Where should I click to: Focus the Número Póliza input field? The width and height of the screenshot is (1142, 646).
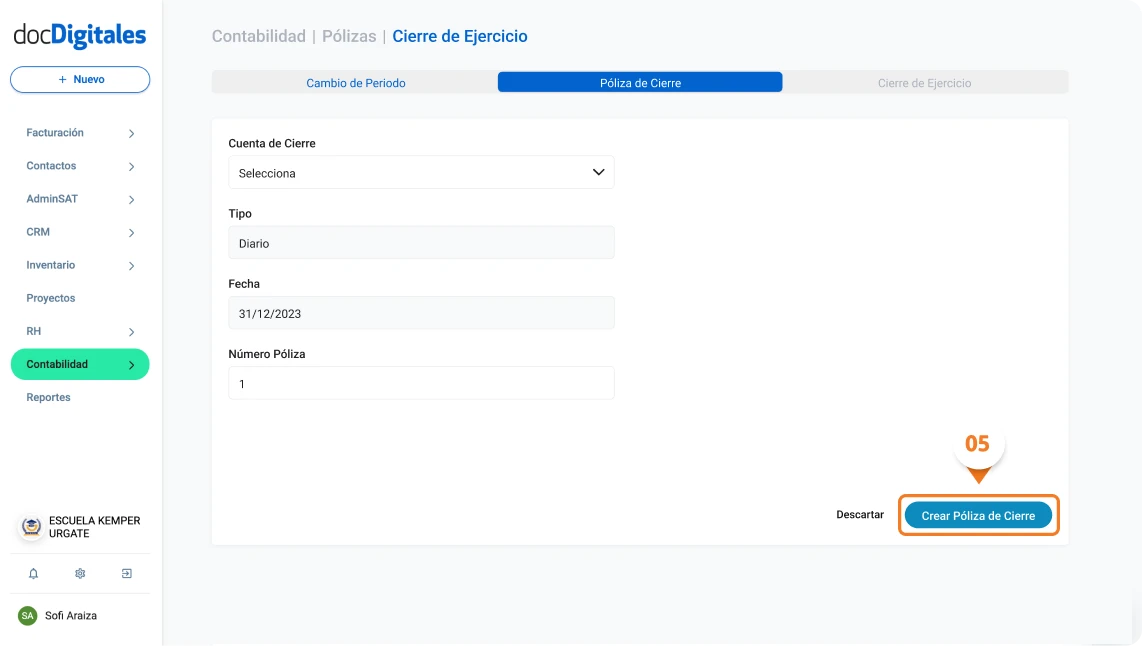tap(421, 384)
